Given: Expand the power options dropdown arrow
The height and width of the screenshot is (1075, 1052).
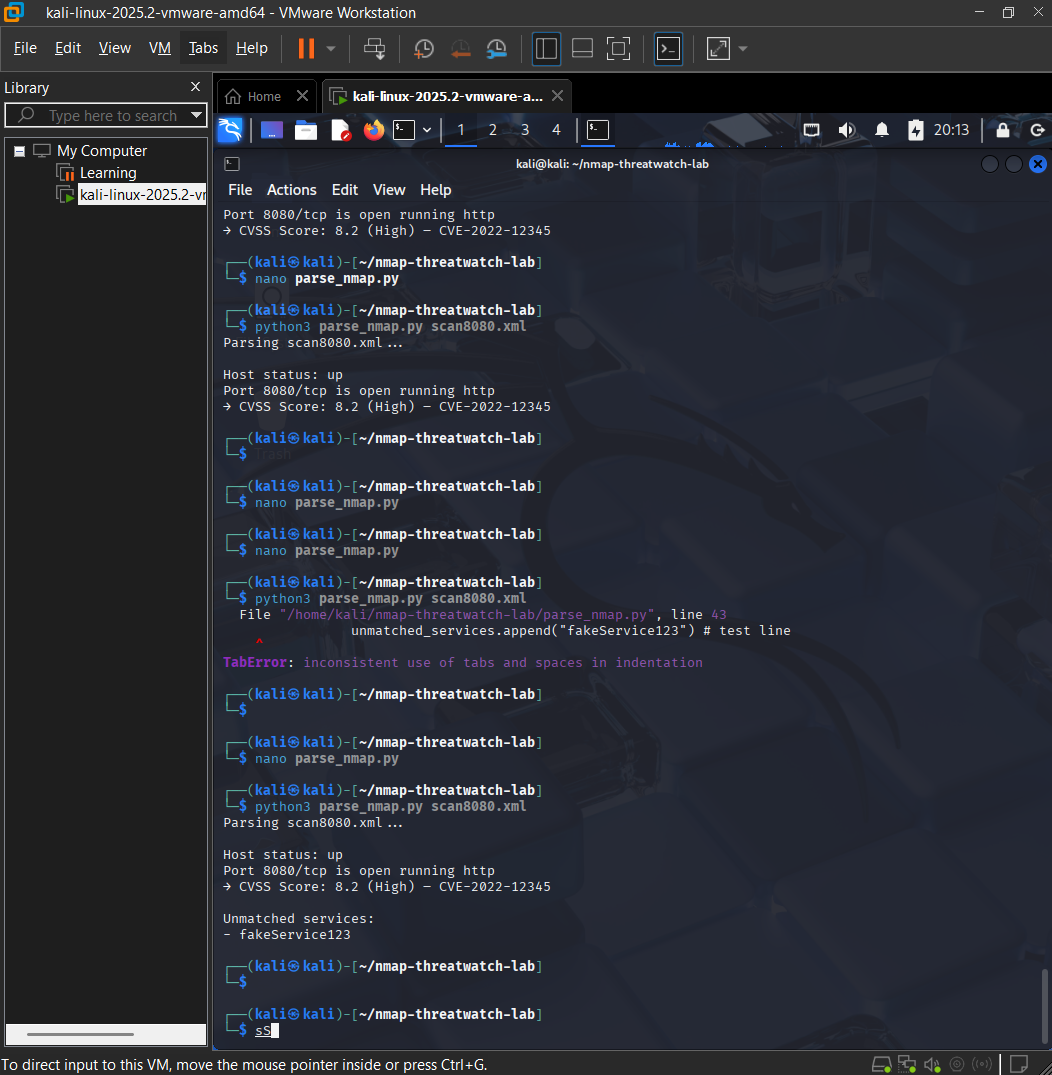Looking at the screenshot, I should 331,49.
